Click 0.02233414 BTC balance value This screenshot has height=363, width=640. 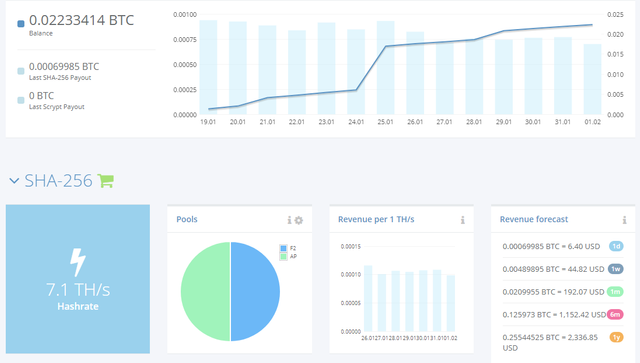pos(82,20)
